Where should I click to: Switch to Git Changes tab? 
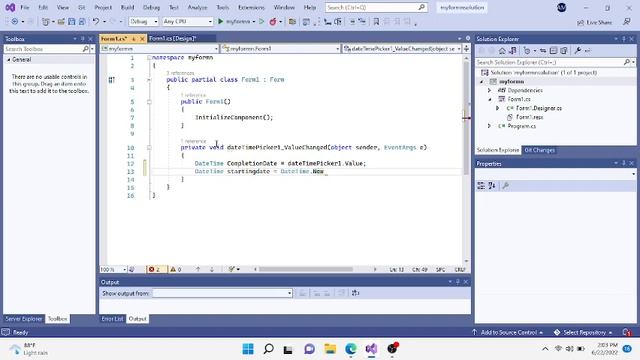pos(539,150)
